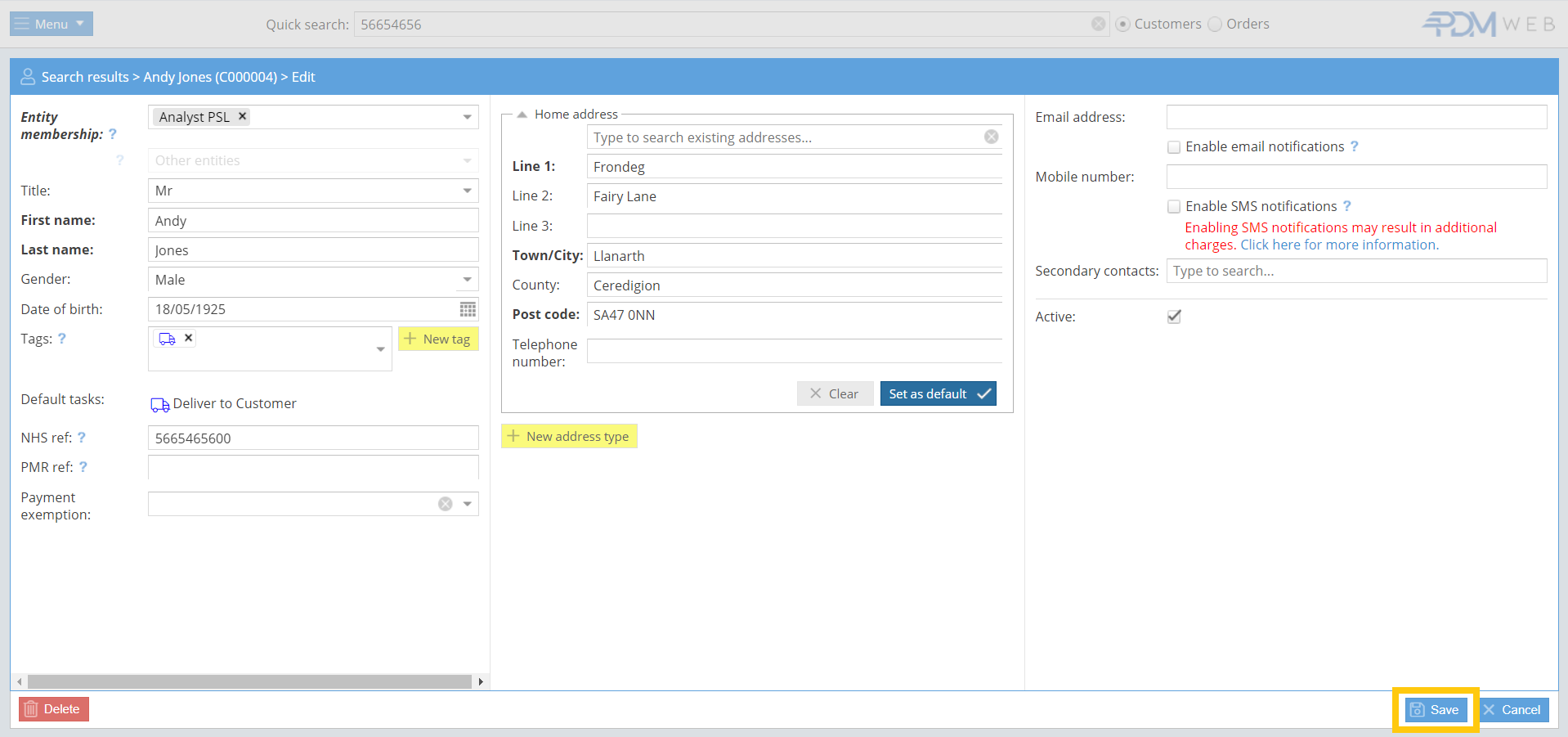Image resolution: width=1568 pixels, height=737 pixels.
Task: Clear the payment exemption selection
Action: coord(445,504)
